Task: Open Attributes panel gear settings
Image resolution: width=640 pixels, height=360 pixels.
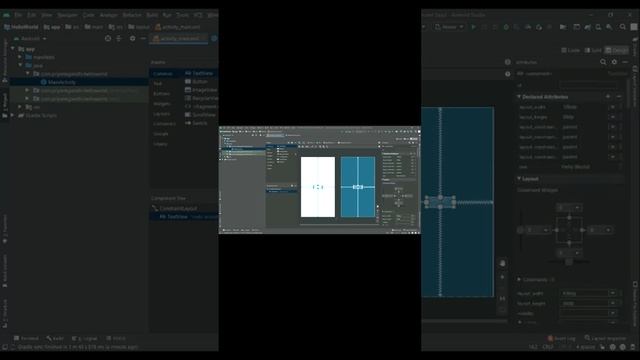Action: (x=614, y=62)
